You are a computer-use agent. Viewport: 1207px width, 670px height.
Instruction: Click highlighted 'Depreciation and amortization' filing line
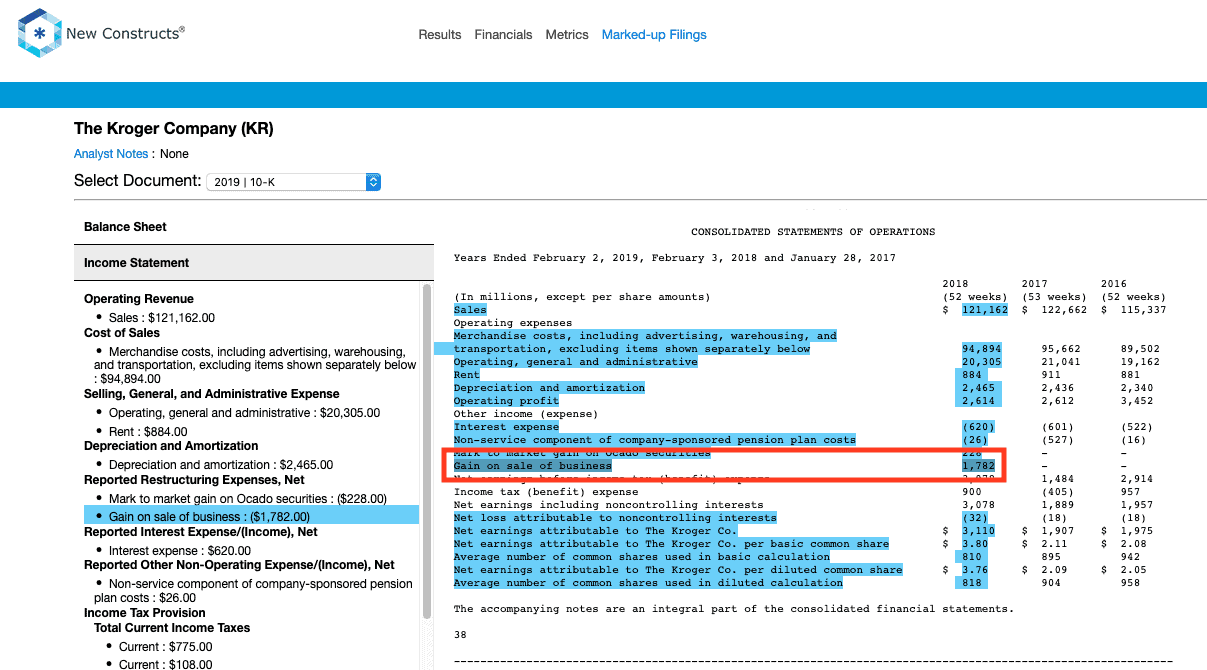tap(549, 388)
